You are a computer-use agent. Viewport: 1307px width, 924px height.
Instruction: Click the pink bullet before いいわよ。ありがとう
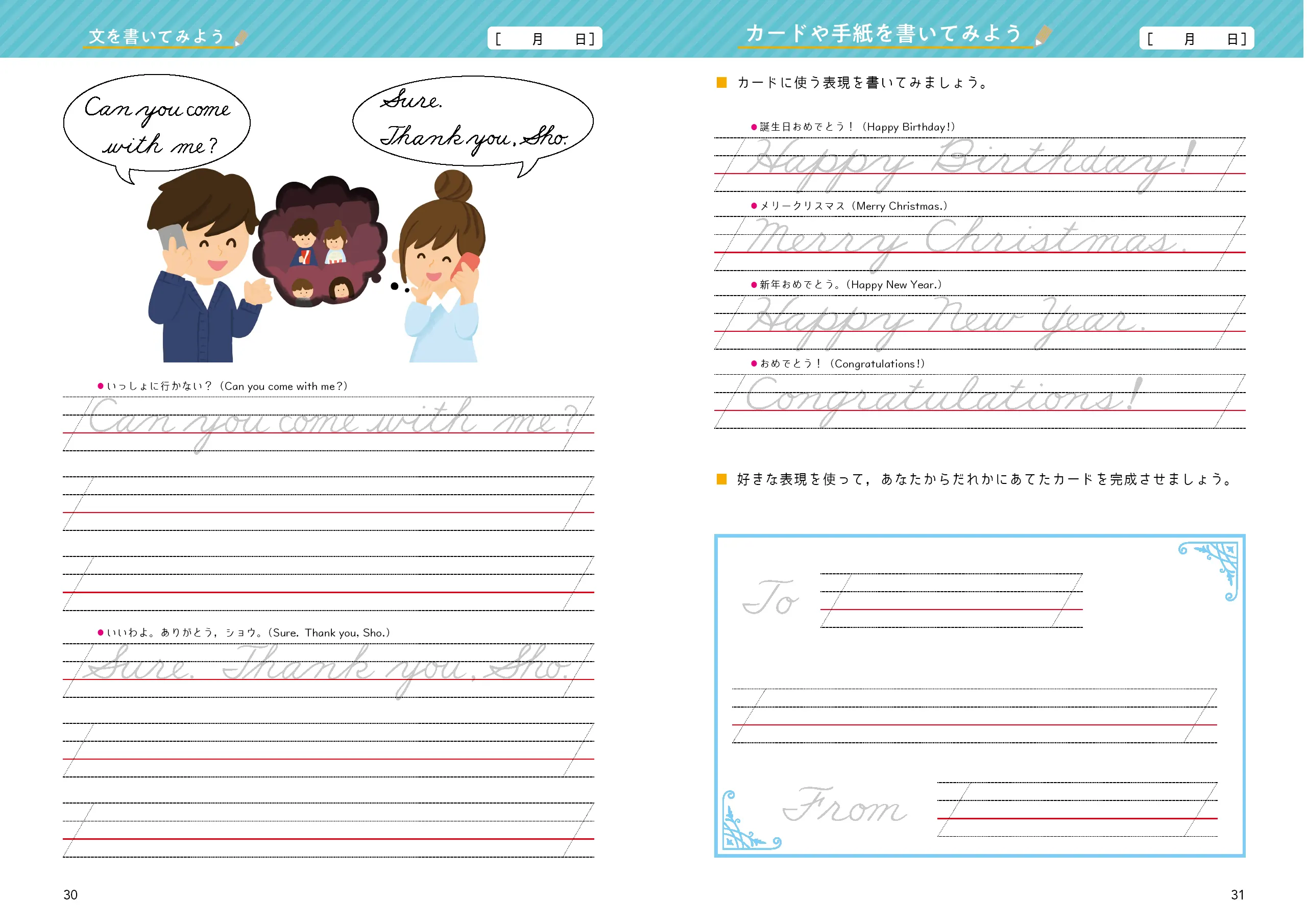tap(101, 633)
